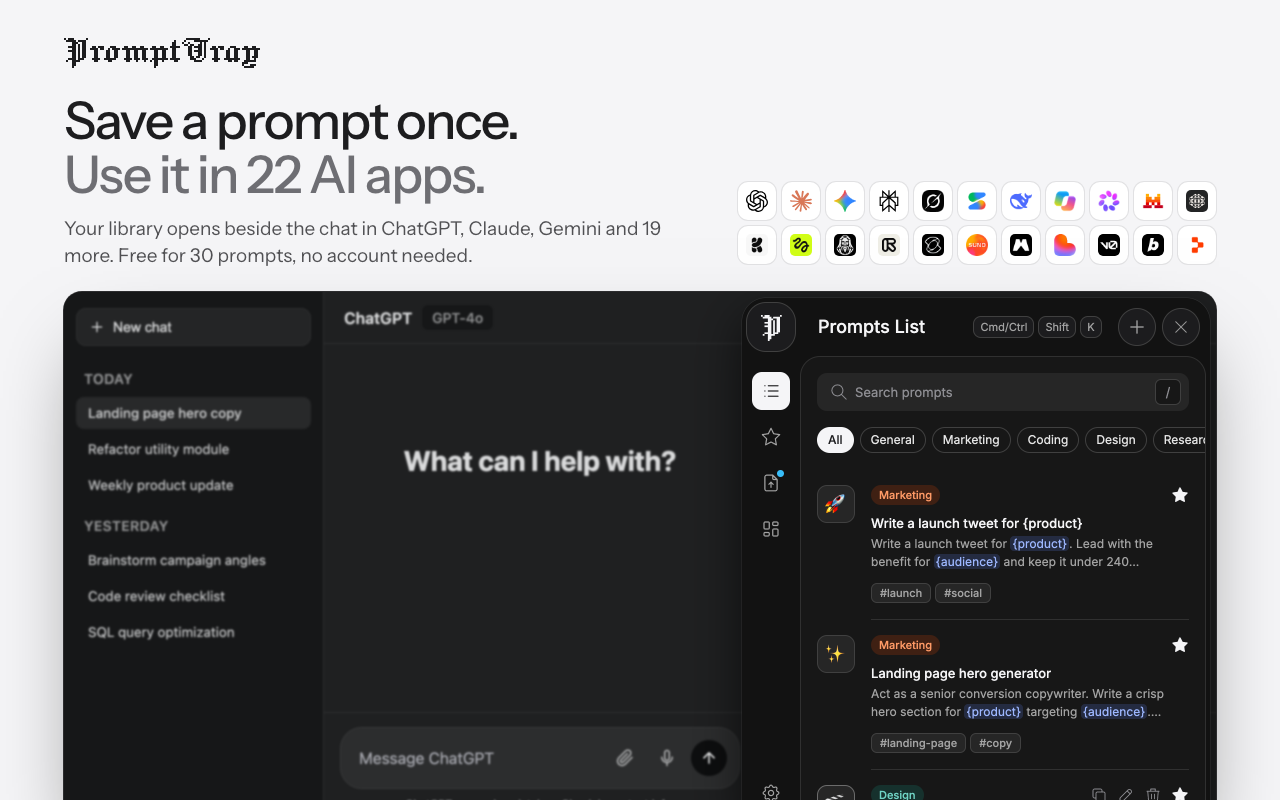Click the microphone voice input icon
Screen dimensions: 1280x800
(667, 758)
